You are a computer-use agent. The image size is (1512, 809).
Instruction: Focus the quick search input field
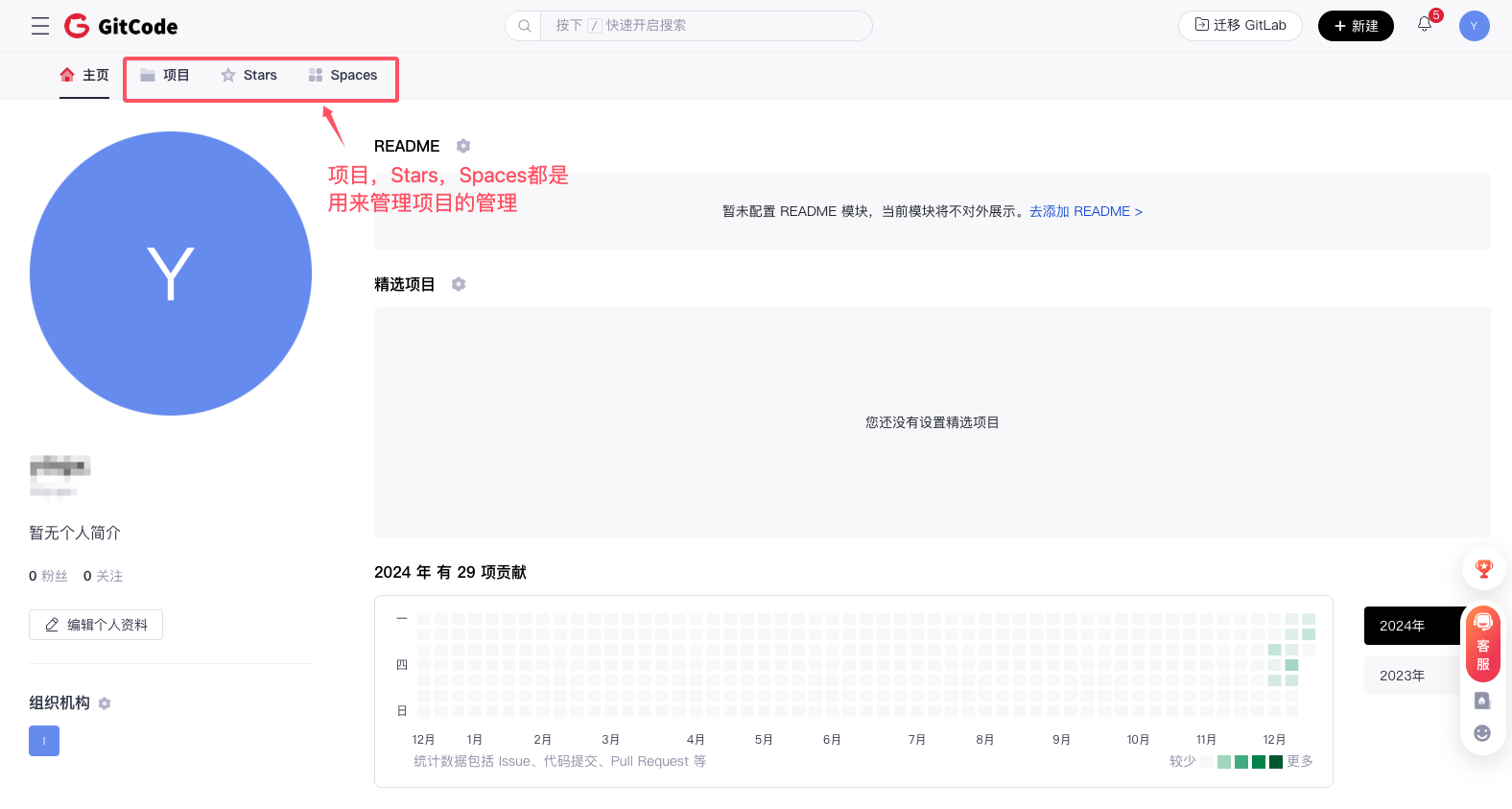click(705, 26)
